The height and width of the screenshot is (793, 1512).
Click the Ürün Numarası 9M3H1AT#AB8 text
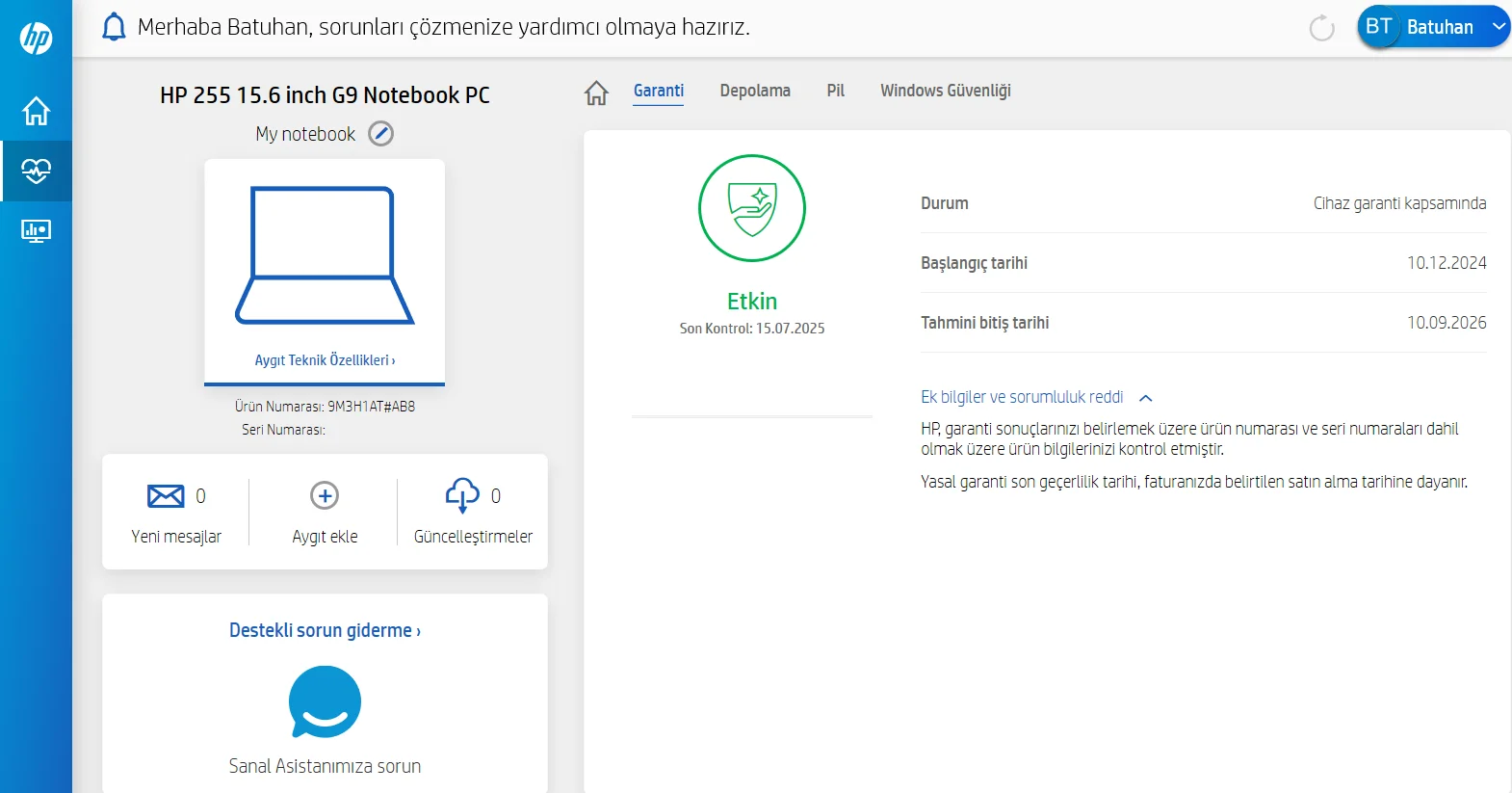pyautogui.click(x=325, y=407)
